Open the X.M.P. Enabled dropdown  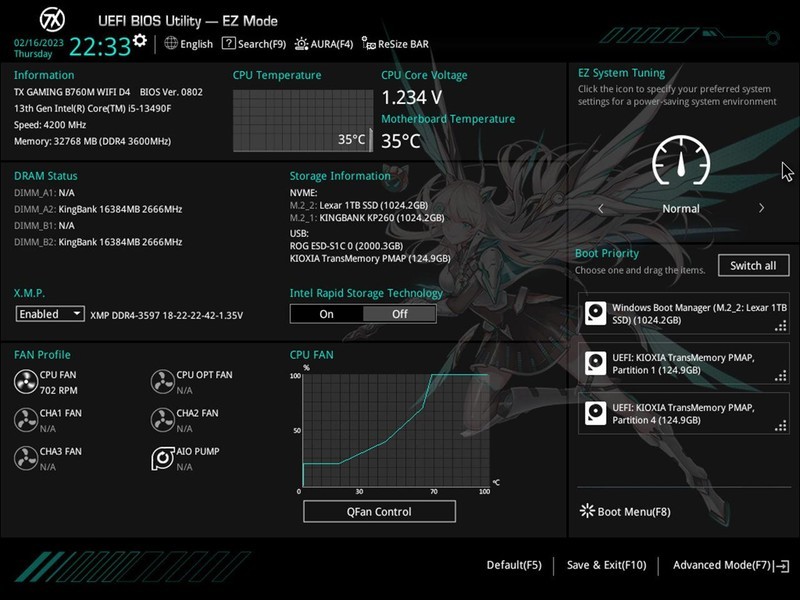tap(50, 314)
